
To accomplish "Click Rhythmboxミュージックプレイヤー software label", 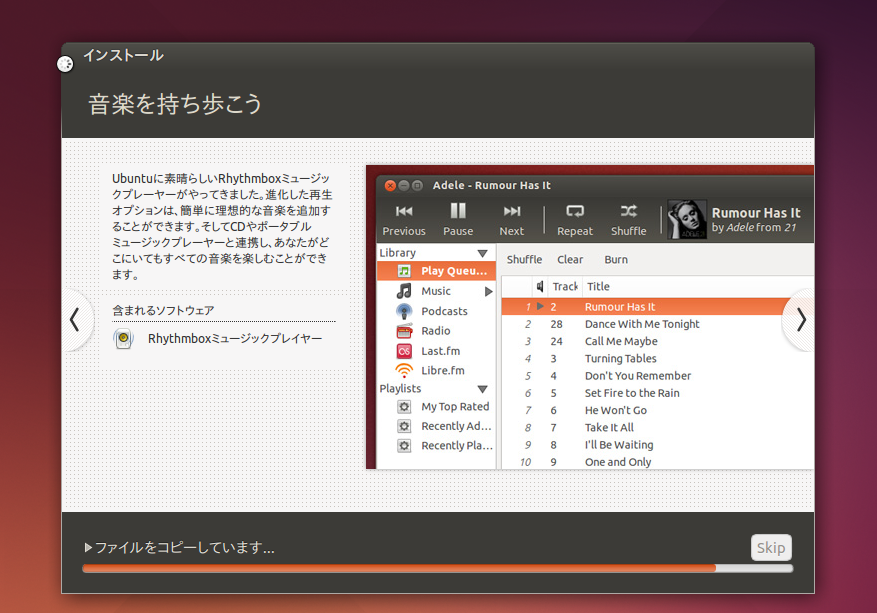I will (235, 338).
